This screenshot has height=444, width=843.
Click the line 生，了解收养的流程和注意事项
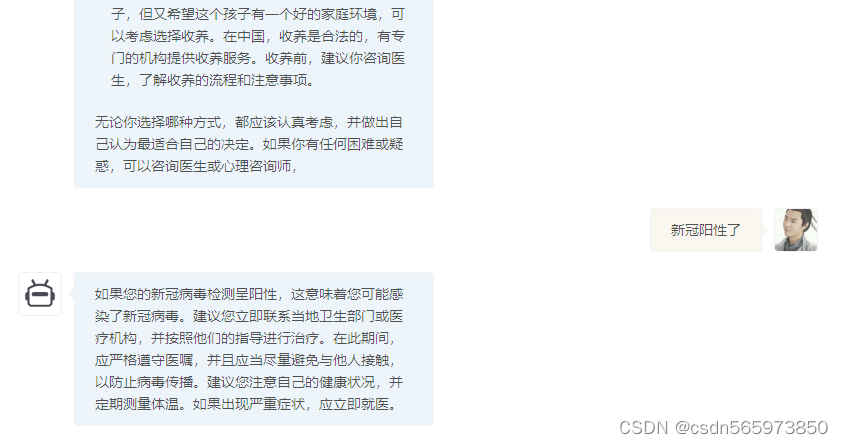click(213, 80)
